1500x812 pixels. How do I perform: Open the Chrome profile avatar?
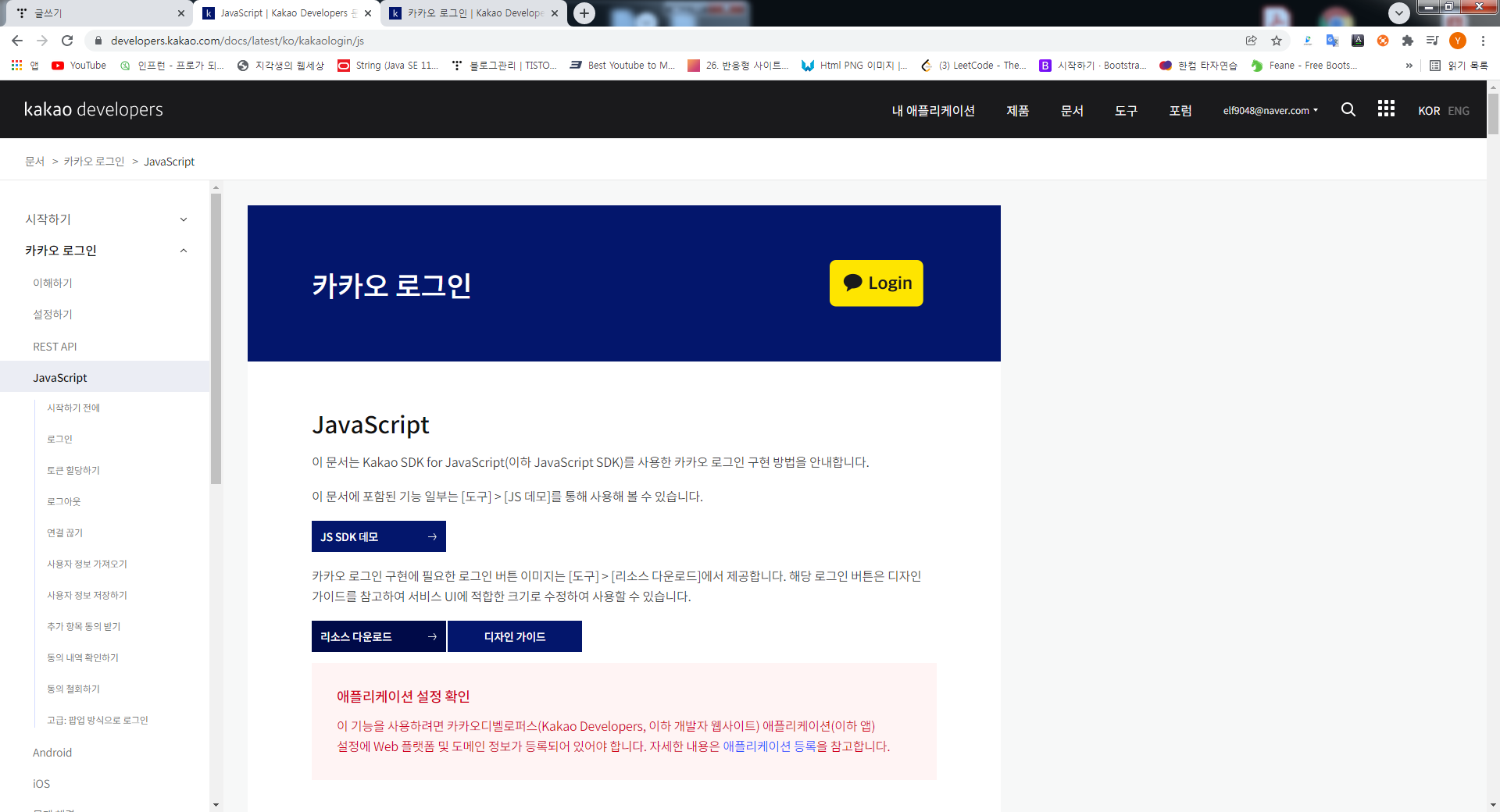pyautogui.click(x=1458, y=41)
